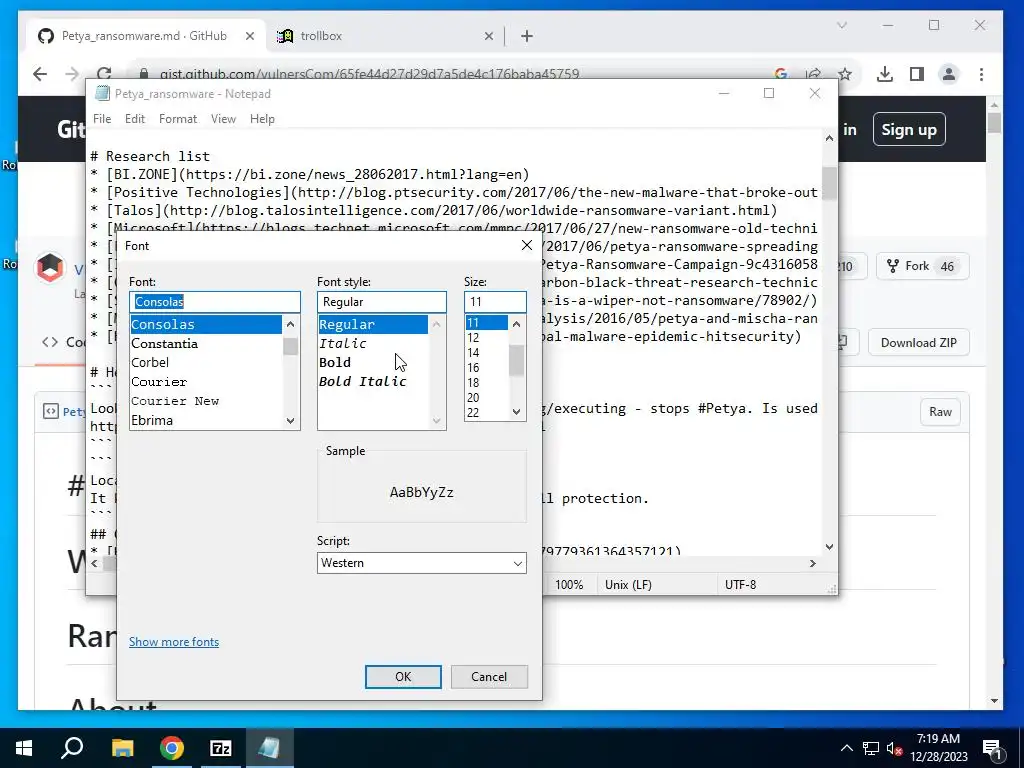The height and width of the screenshot is (768, 1024).
Task: Select Bold Italic font style
Action: [x=373, y=381]
